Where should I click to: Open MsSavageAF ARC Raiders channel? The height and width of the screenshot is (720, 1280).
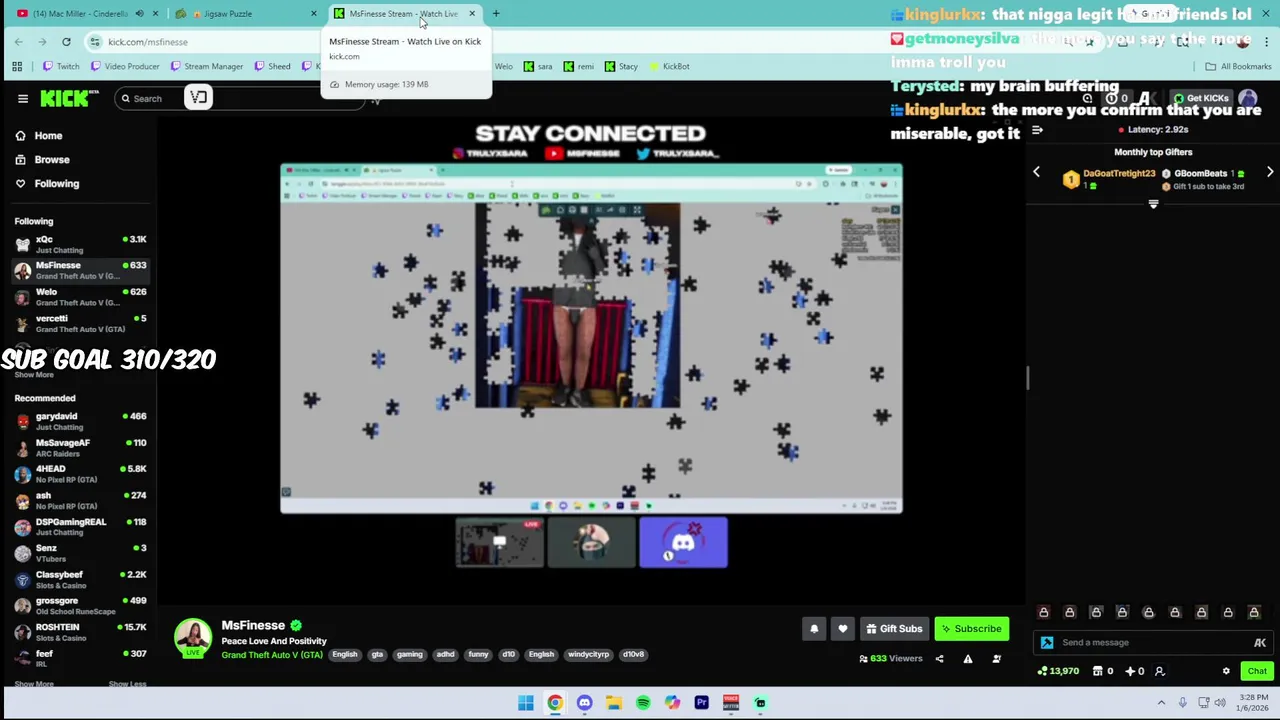coord(80,447)
